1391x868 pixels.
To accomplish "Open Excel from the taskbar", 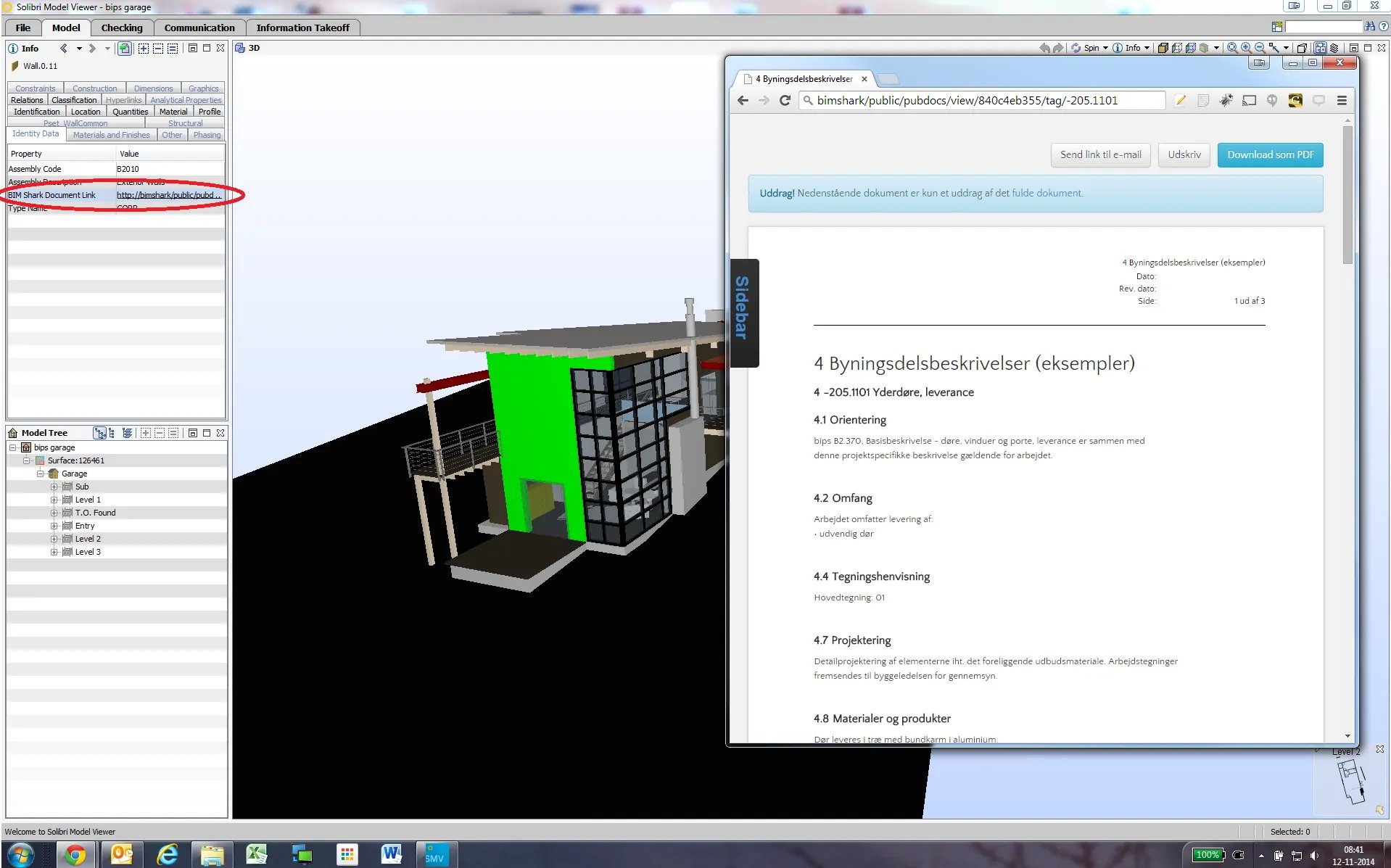I will [x=257, y=855].
